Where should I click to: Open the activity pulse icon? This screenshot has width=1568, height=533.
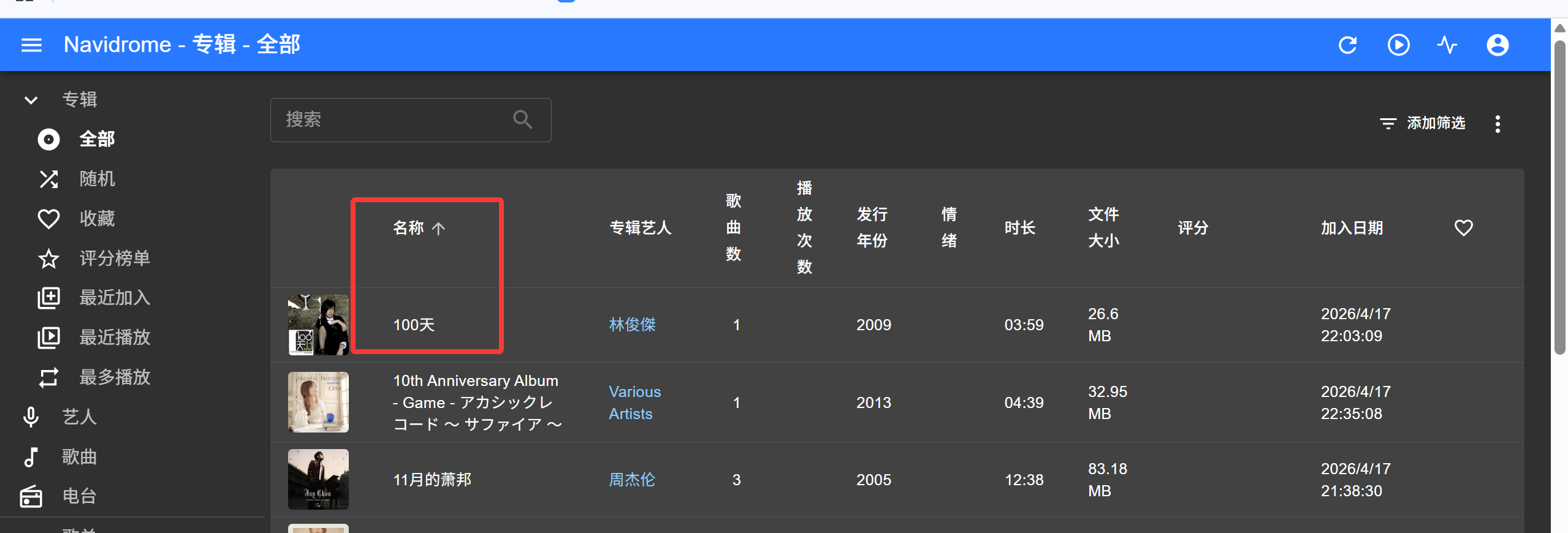tap(1447, 45)
